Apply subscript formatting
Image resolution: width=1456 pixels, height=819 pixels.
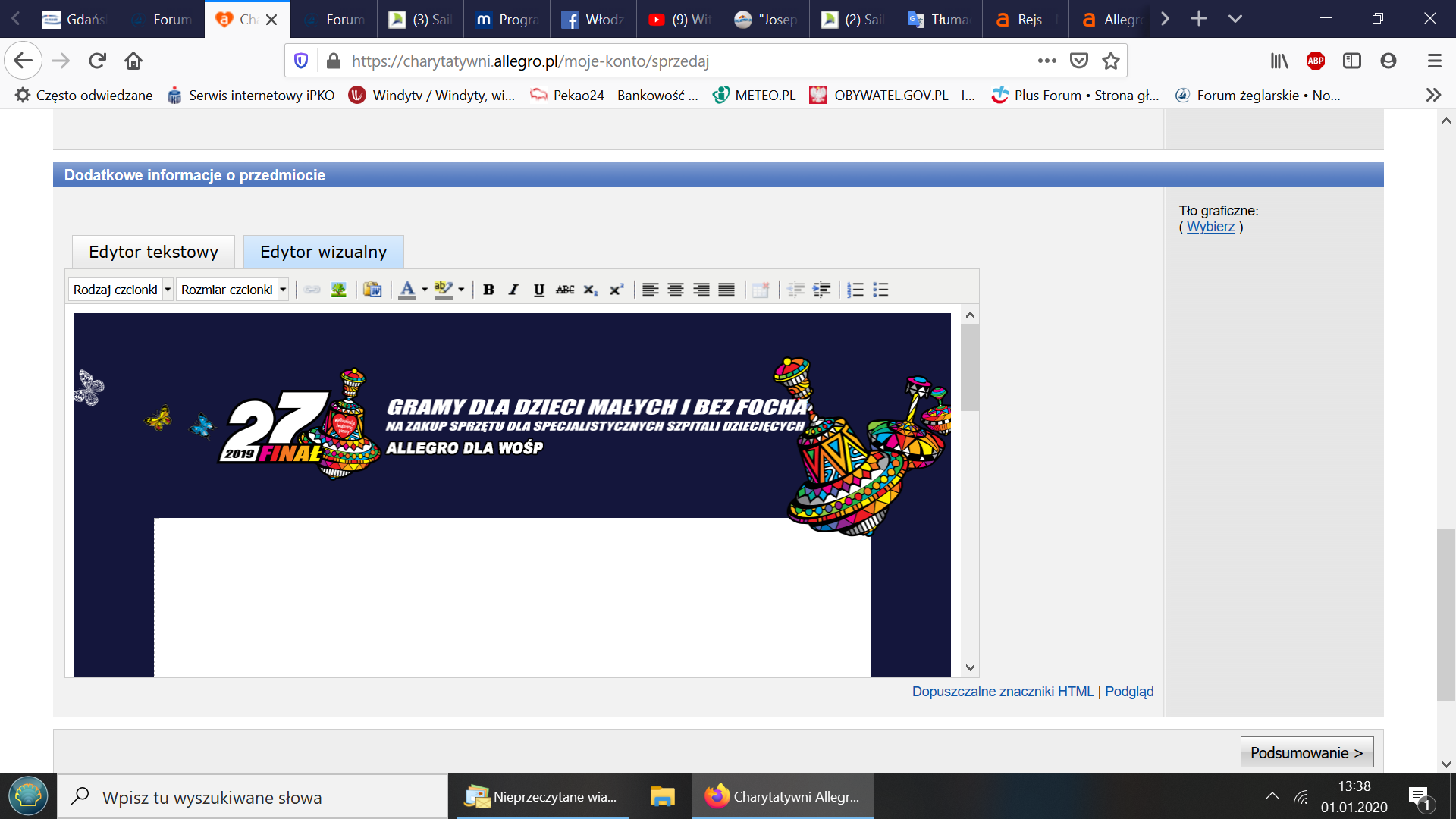[591, 290]
